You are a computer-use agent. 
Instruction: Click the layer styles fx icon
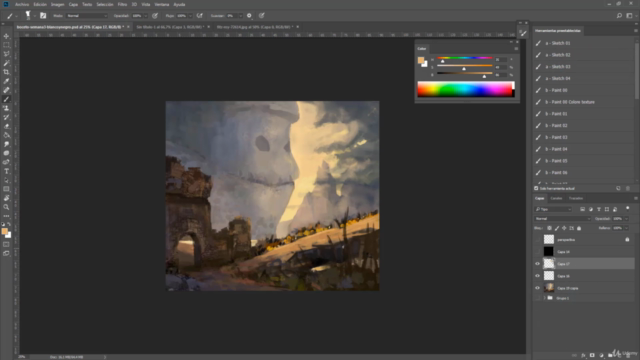(583, 355)
